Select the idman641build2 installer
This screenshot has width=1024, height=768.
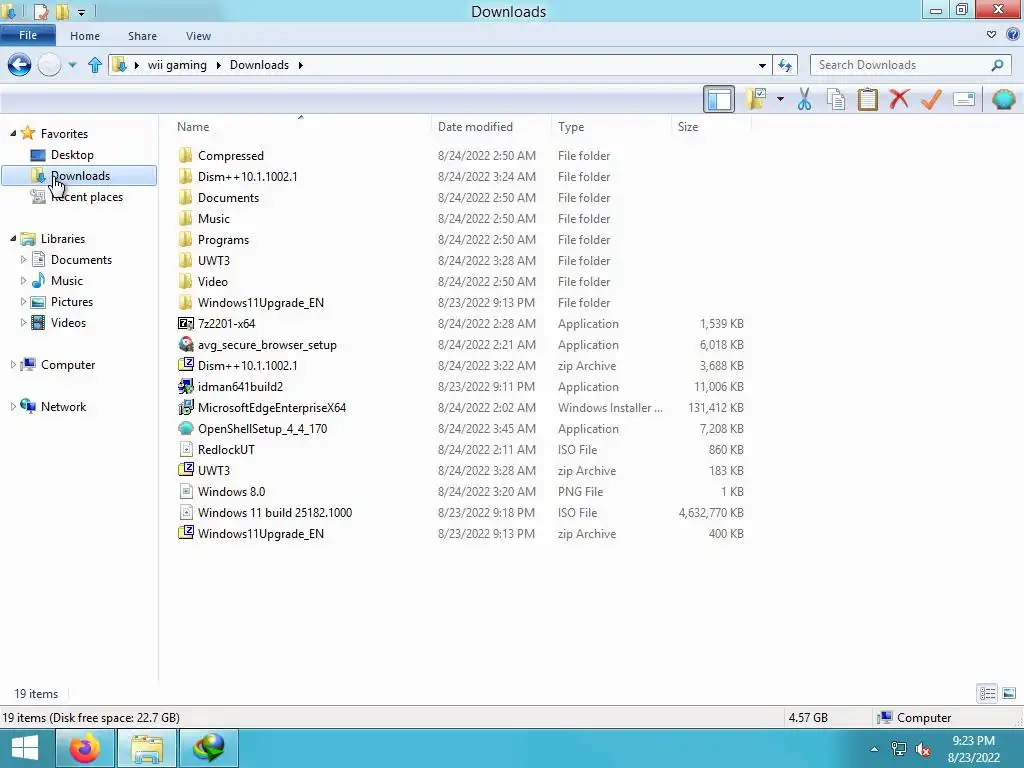pyautogui.click(x=240, y=387)
